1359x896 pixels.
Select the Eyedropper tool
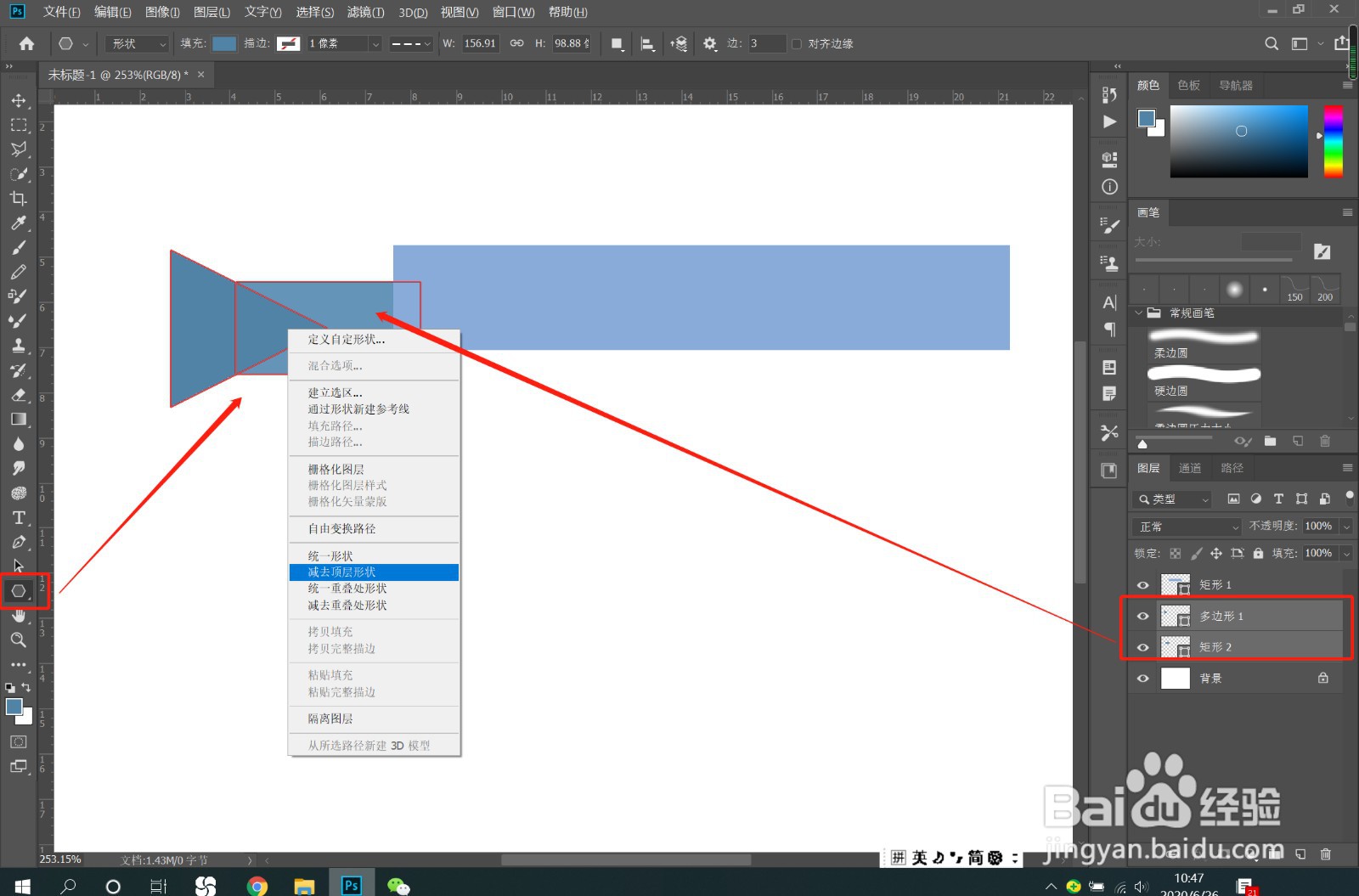pyautogui.click(x=18, y=223)
